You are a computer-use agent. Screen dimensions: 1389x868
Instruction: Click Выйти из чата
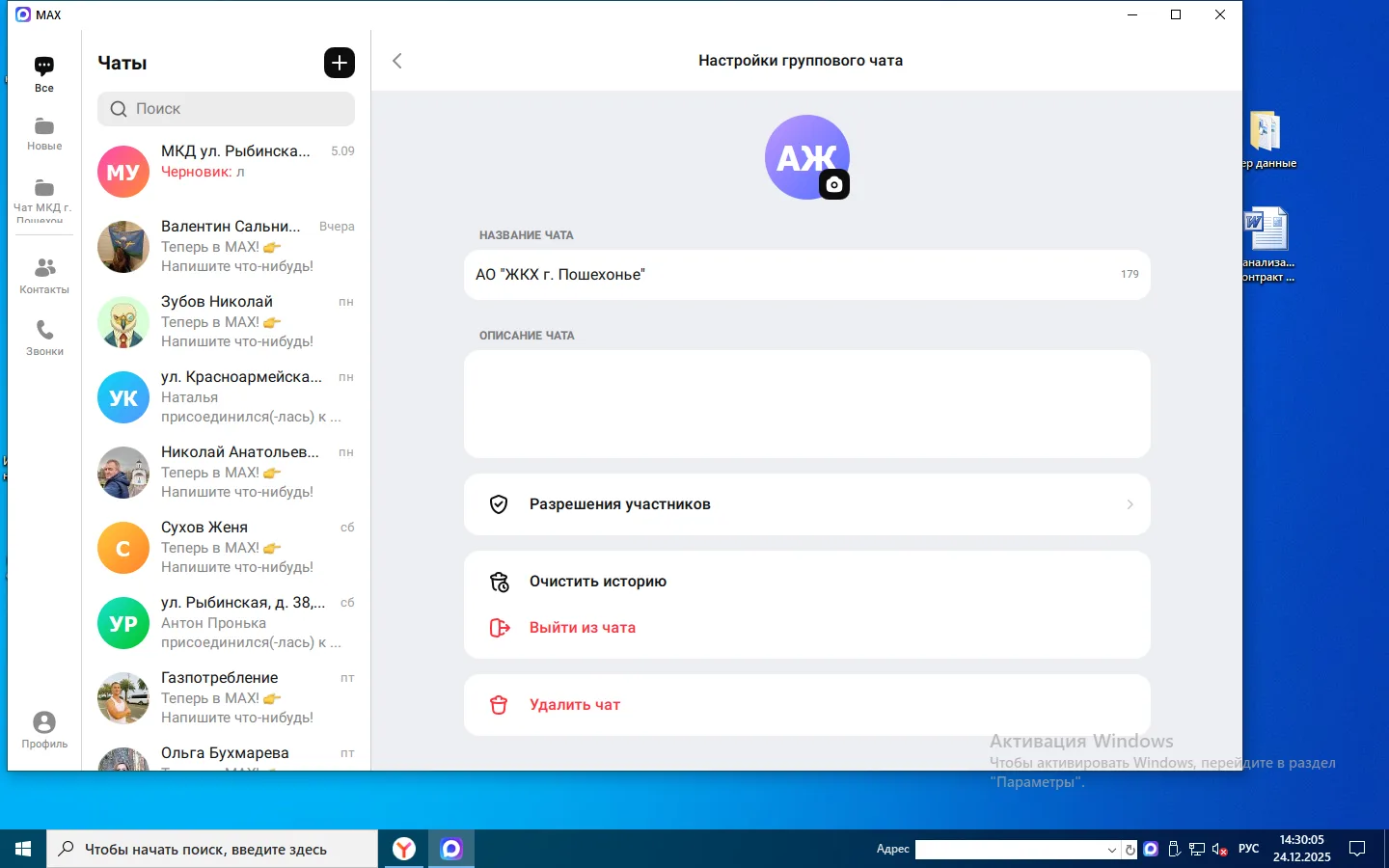[582, 628]
